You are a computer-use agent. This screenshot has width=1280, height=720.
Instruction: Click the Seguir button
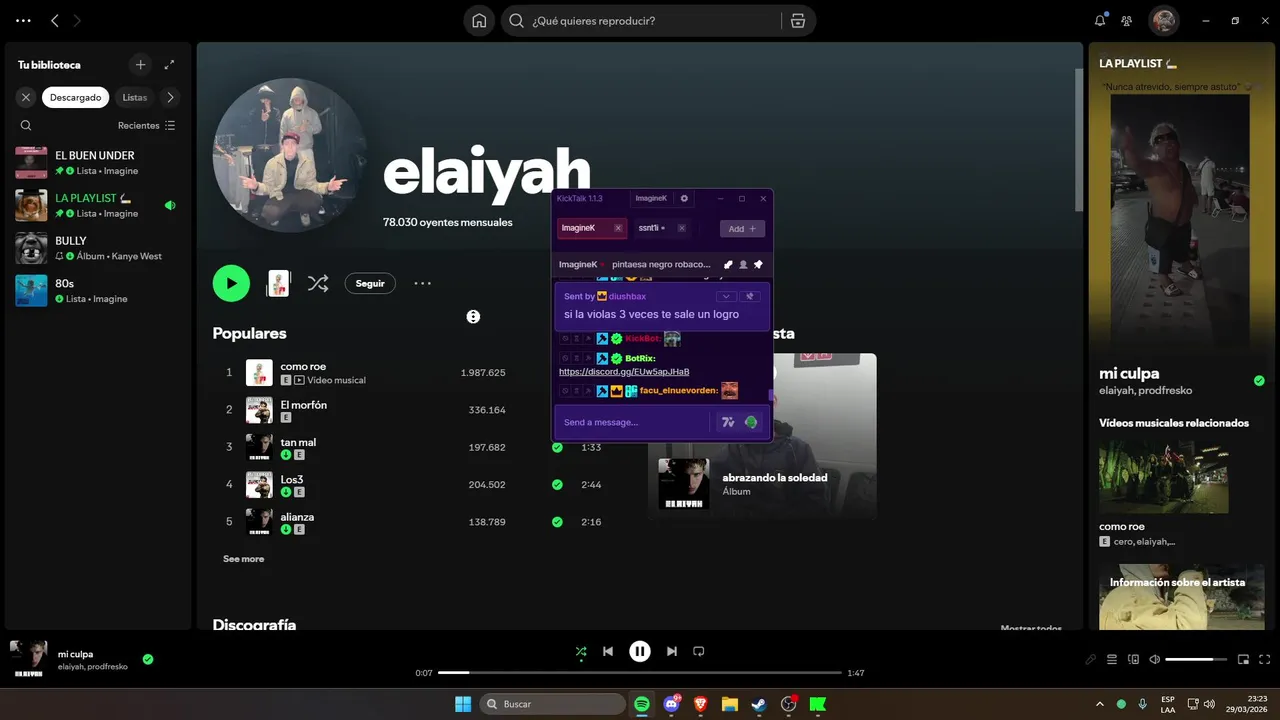tap(370, 283)
